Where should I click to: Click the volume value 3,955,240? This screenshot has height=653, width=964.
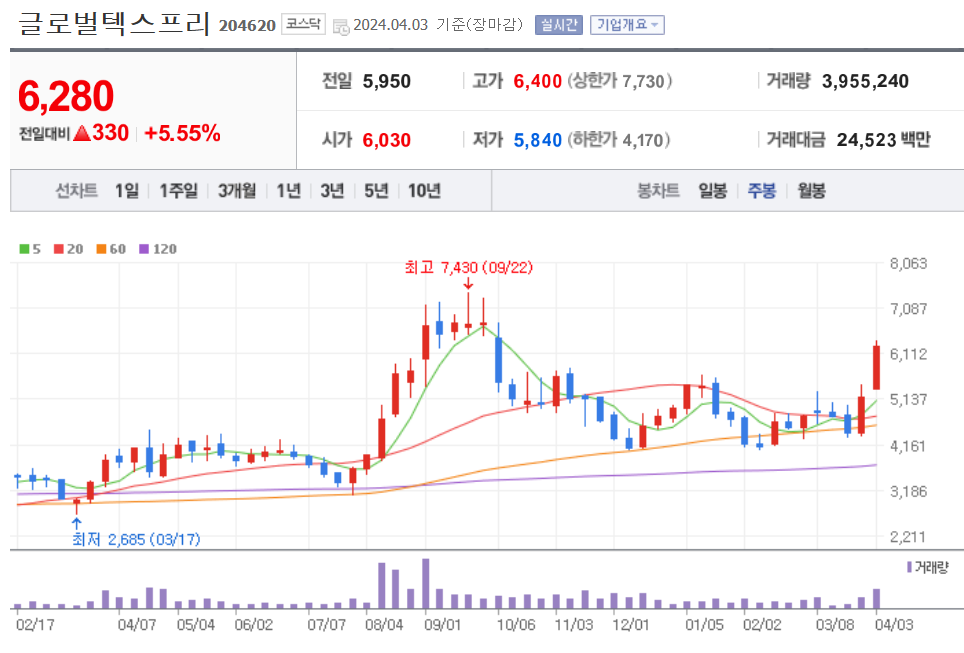tap(865, 81)
